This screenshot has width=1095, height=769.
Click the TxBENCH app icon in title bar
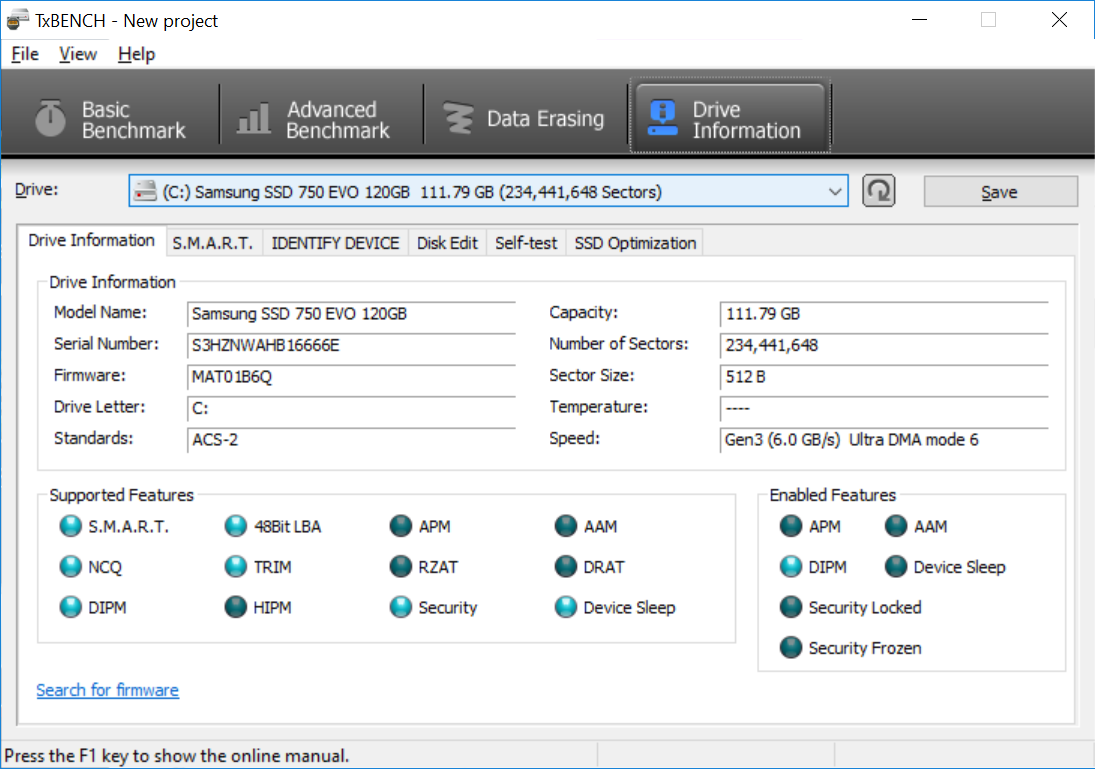point(17,20)
